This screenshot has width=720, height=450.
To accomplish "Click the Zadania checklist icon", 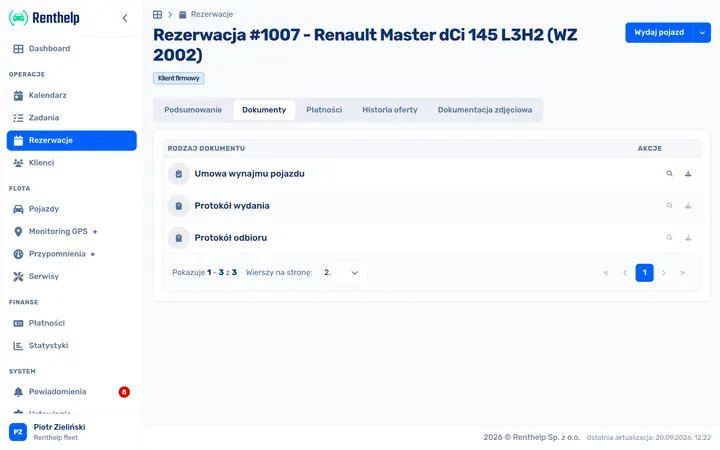I will 18,118.
